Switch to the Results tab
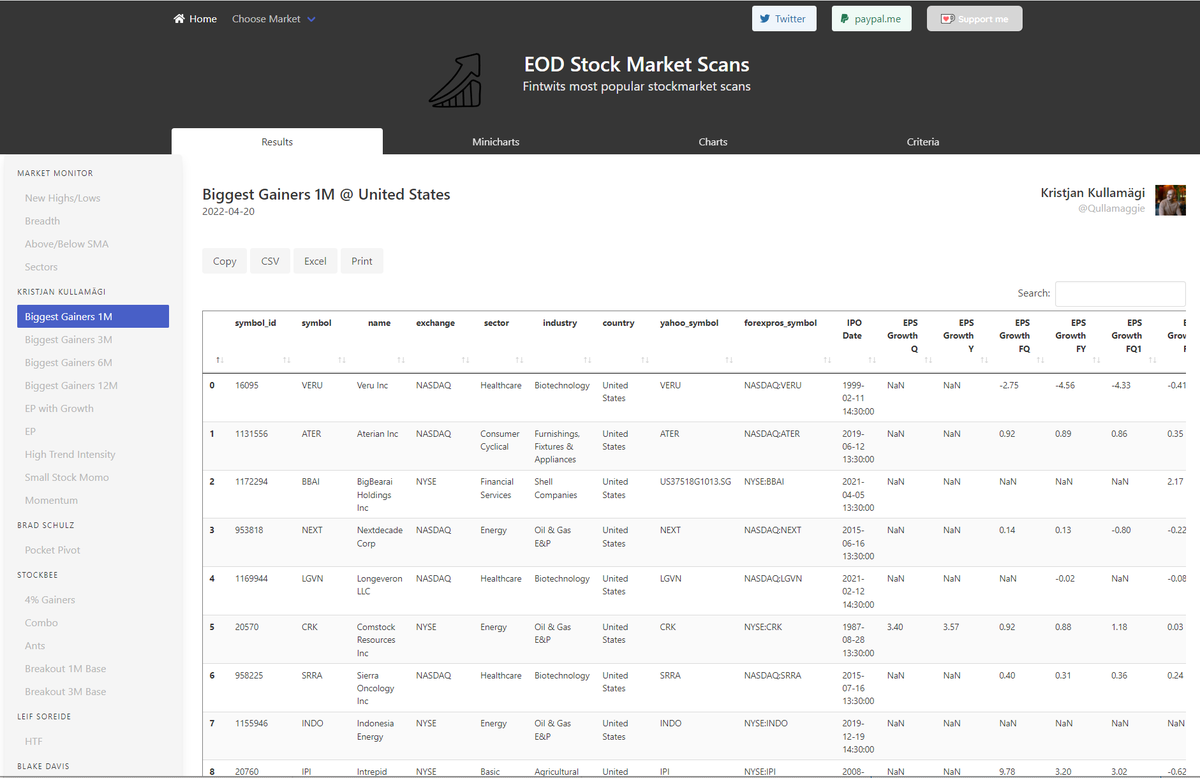The image size is (1200, 778). click(x=277, y=142)
